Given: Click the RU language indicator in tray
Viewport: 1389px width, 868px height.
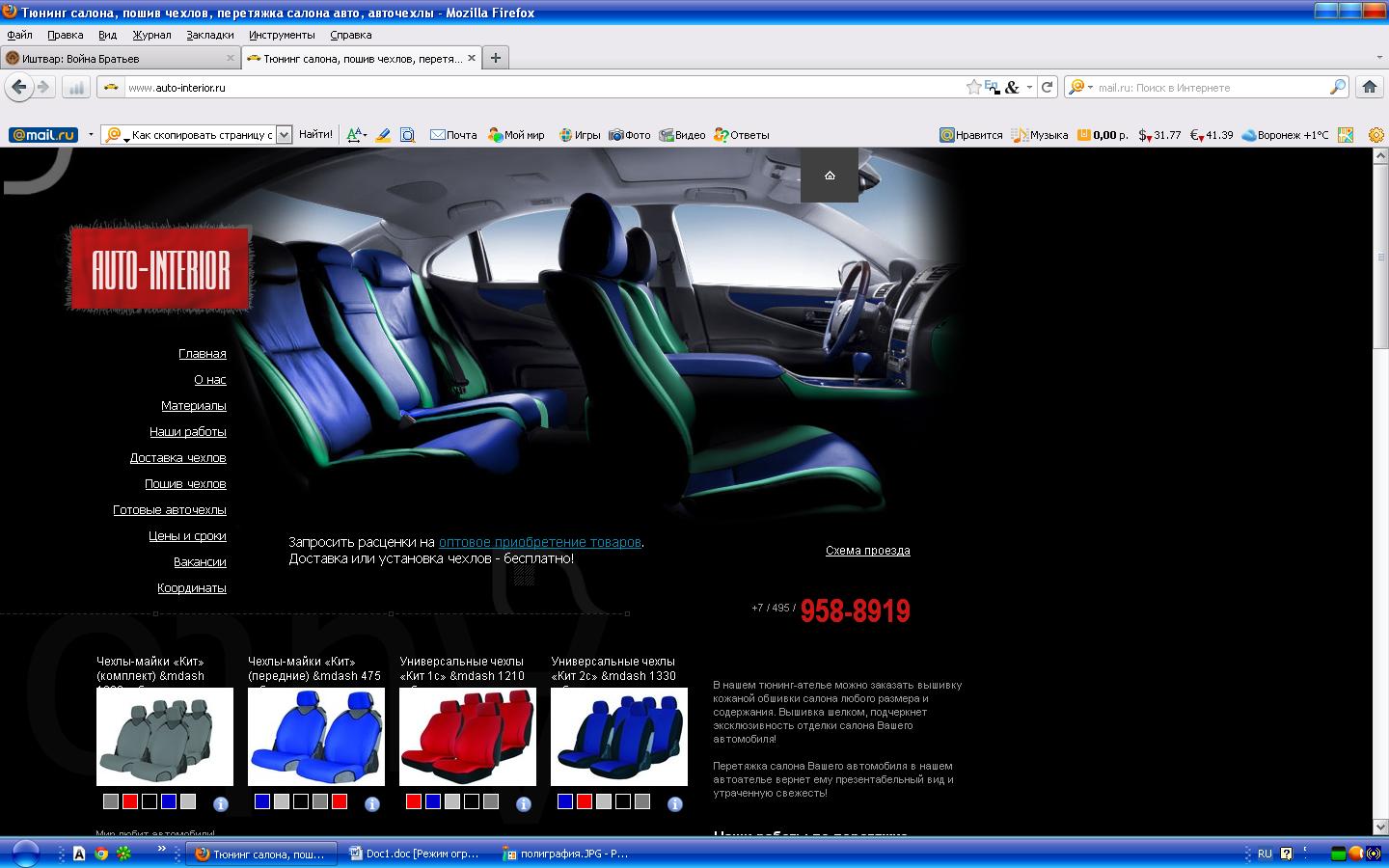Looking at the screenshot, I should [x=1265, y=854].
